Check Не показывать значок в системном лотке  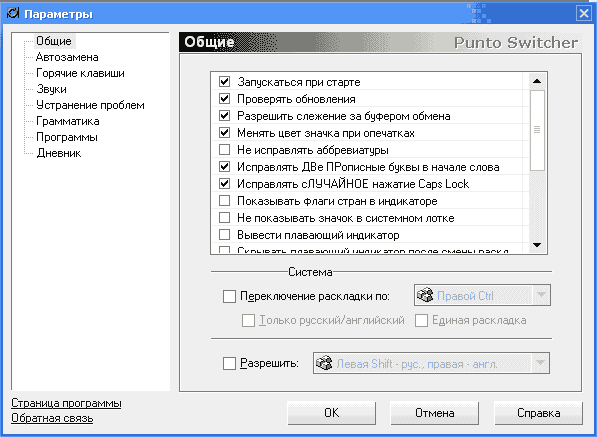[225, 218]
